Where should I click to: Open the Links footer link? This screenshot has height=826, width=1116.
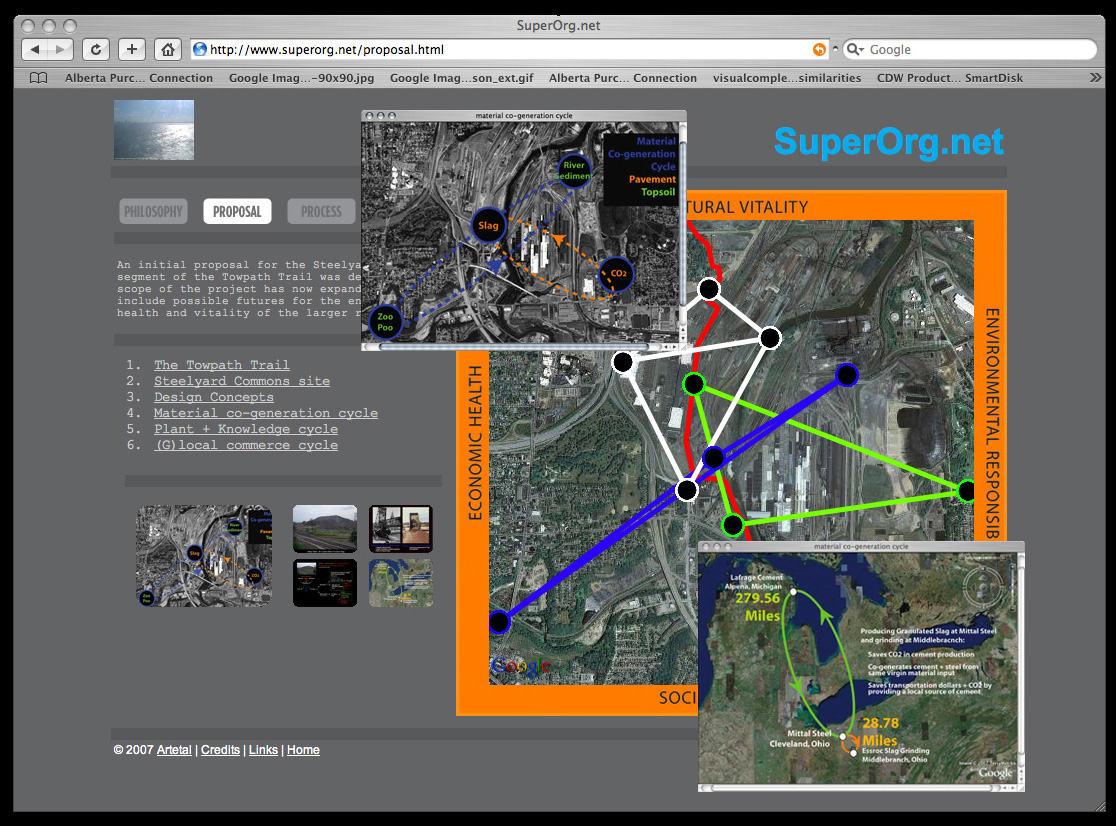click(263, 750)
